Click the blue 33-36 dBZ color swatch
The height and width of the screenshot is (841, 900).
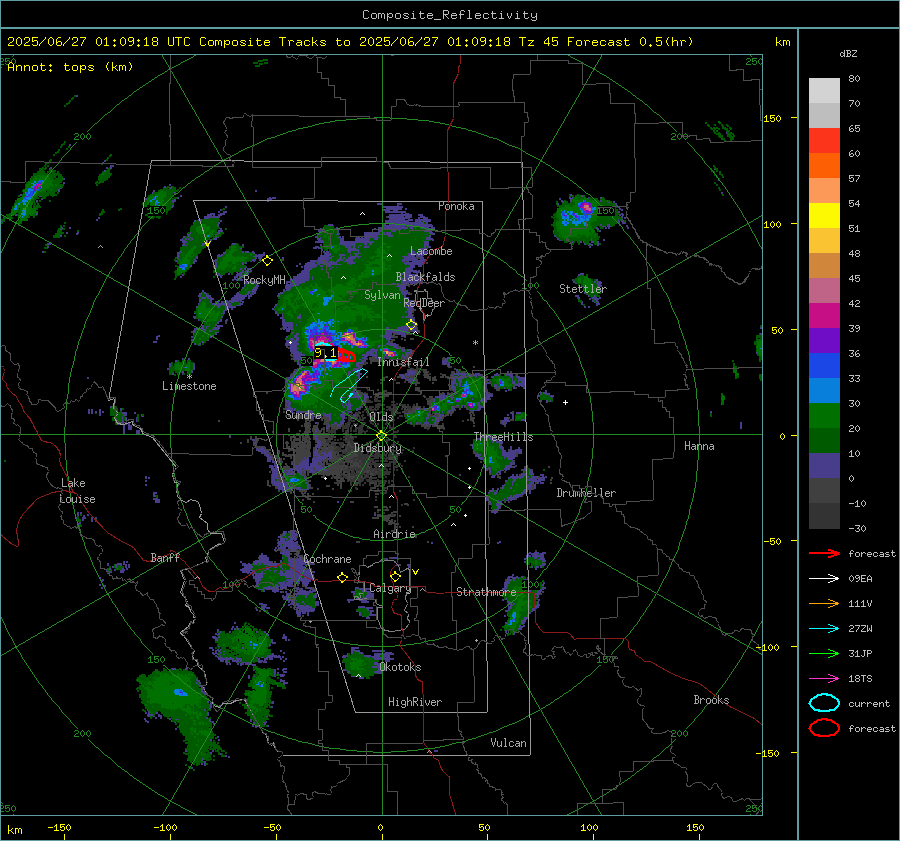(x=824, y=366)
